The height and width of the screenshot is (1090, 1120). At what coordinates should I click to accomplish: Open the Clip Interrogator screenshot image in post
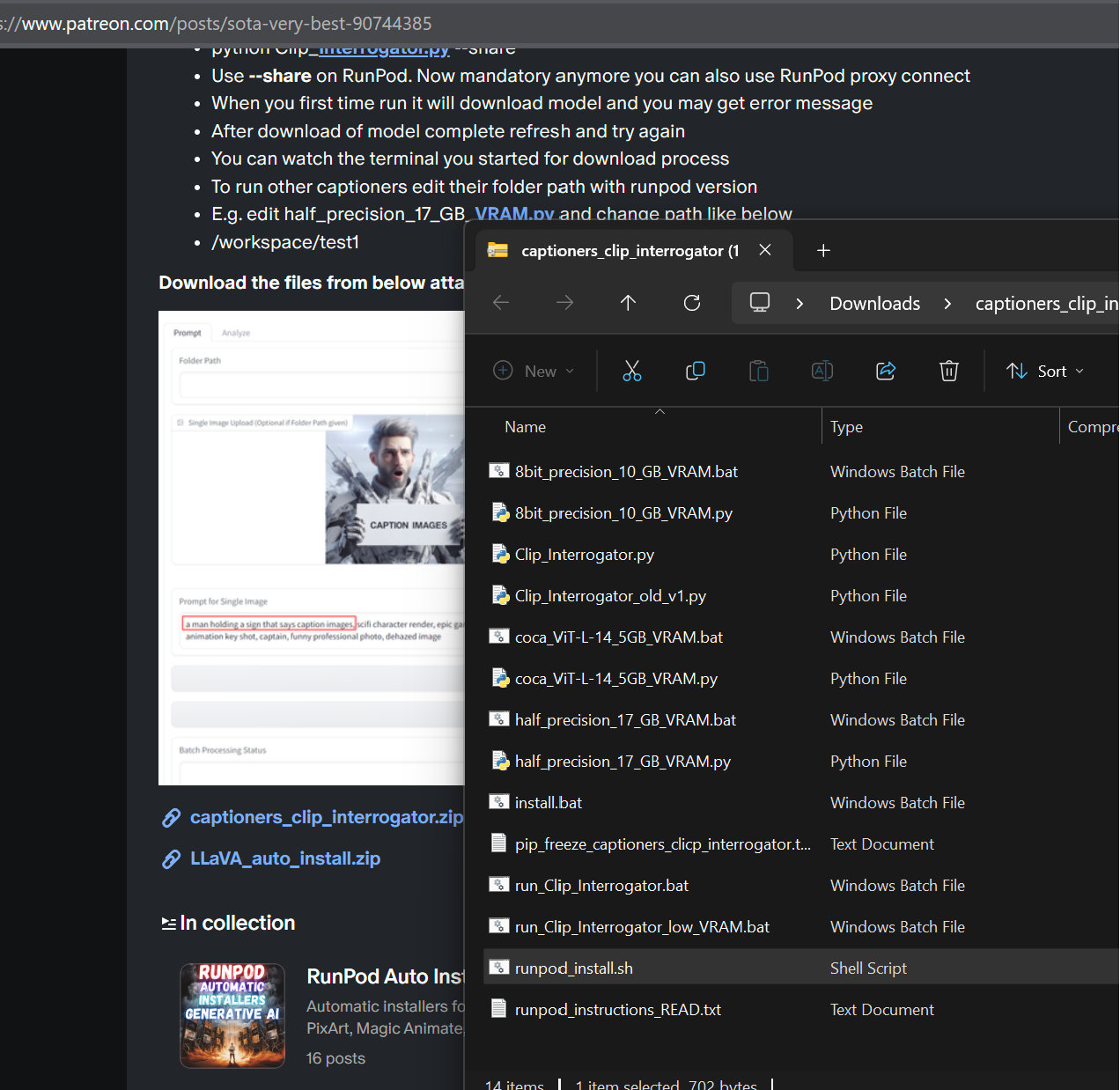point(311,548)
